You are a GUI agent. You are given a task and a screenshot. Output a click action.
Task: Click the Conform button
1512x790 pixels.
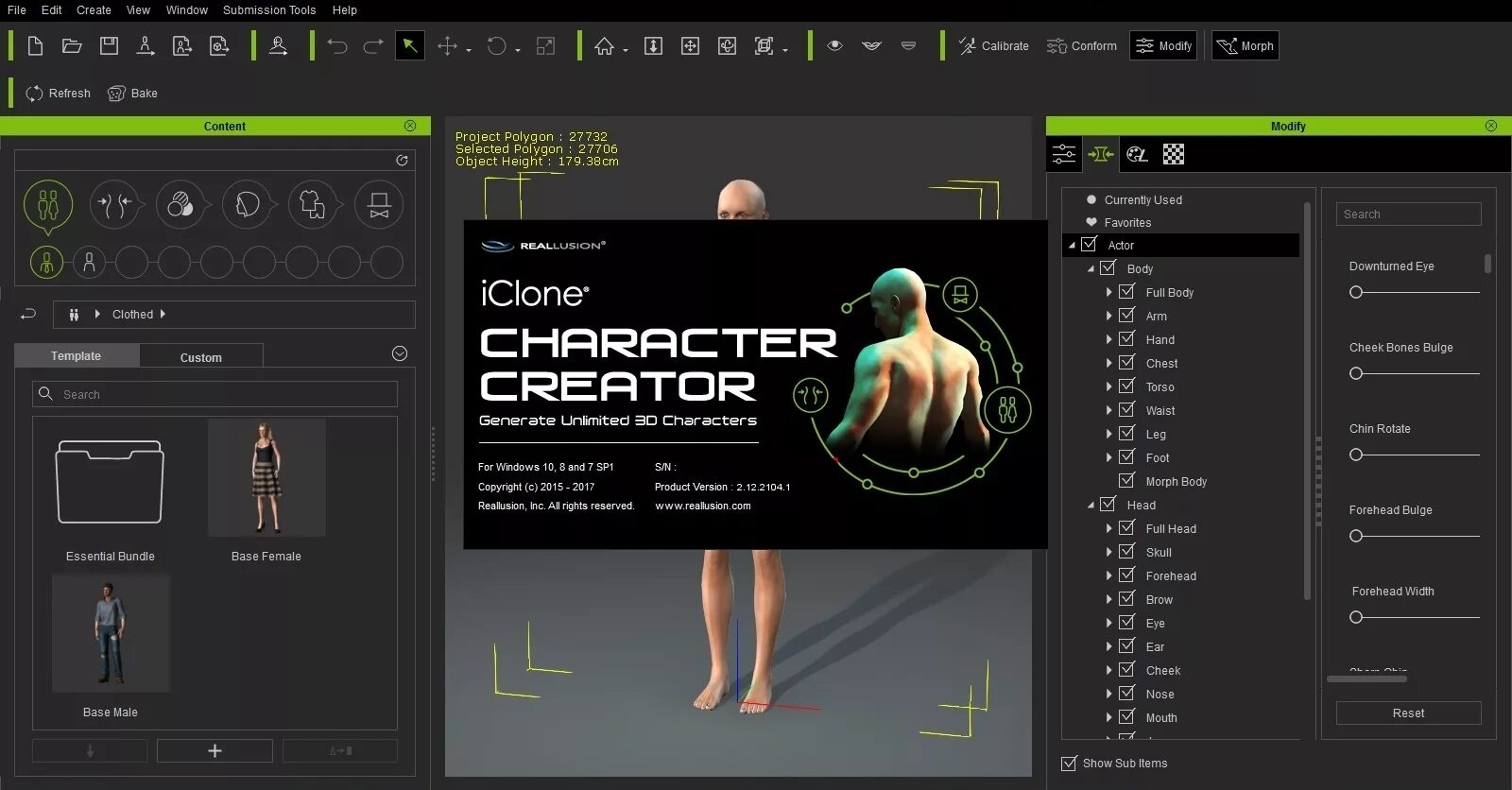[x=1081, y=45]
